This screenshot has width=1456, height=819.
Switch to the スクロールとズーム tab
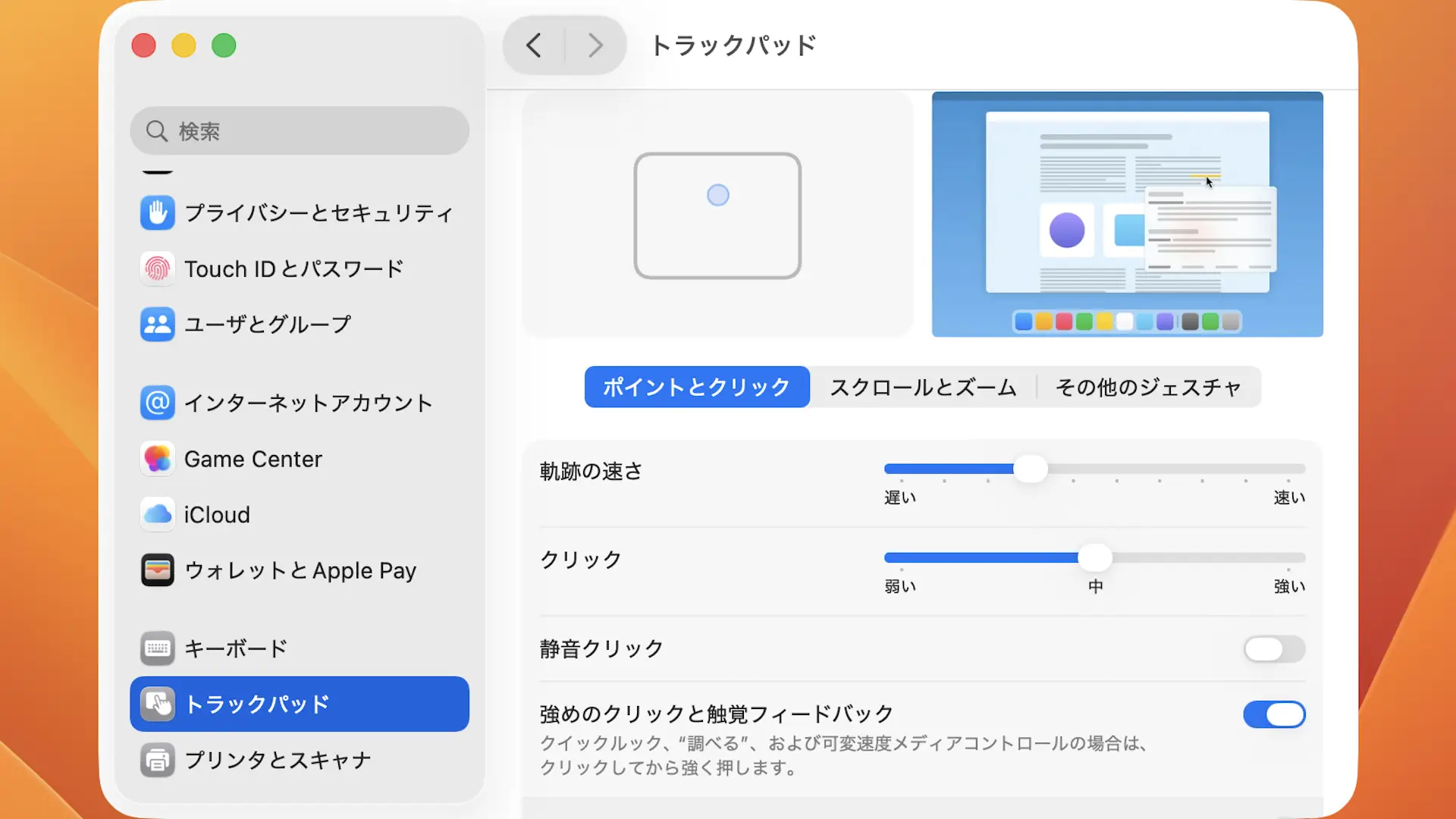pyautogui.click(x=923, y=388)
